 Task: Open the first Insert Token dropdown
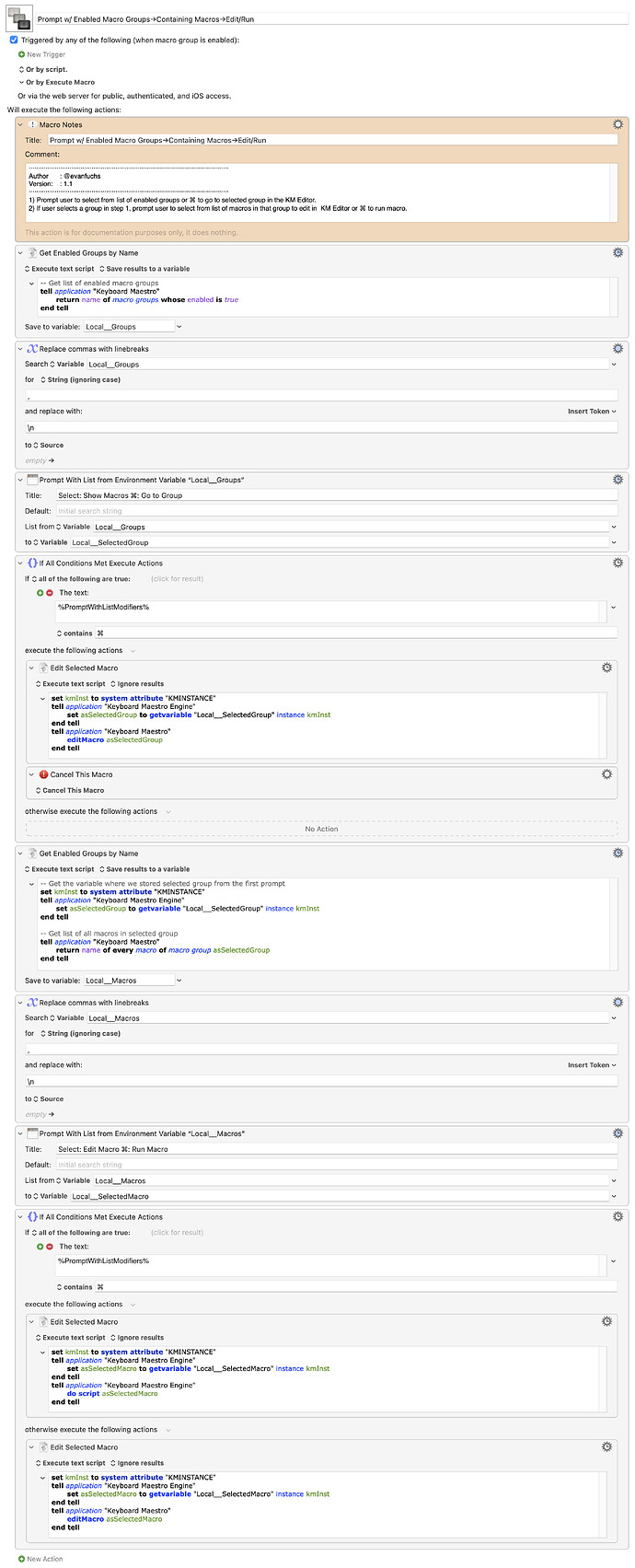pos(592,412)
